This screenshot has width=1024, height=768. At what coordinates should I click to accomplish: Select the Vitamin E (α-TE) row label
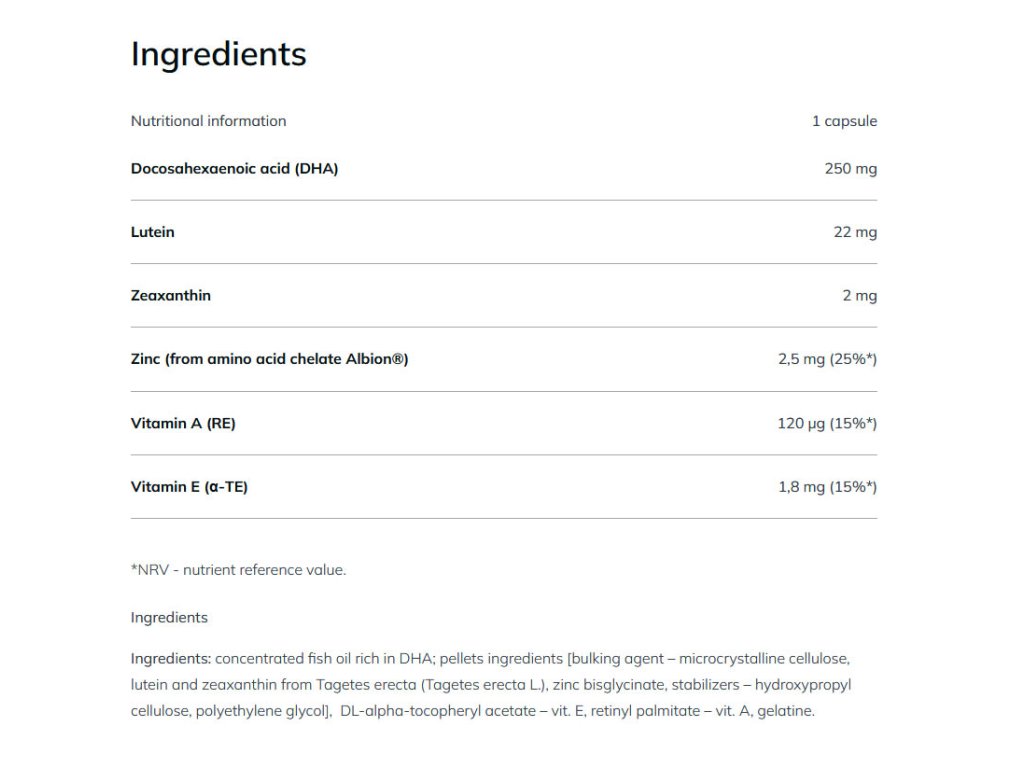click(189, 487)
